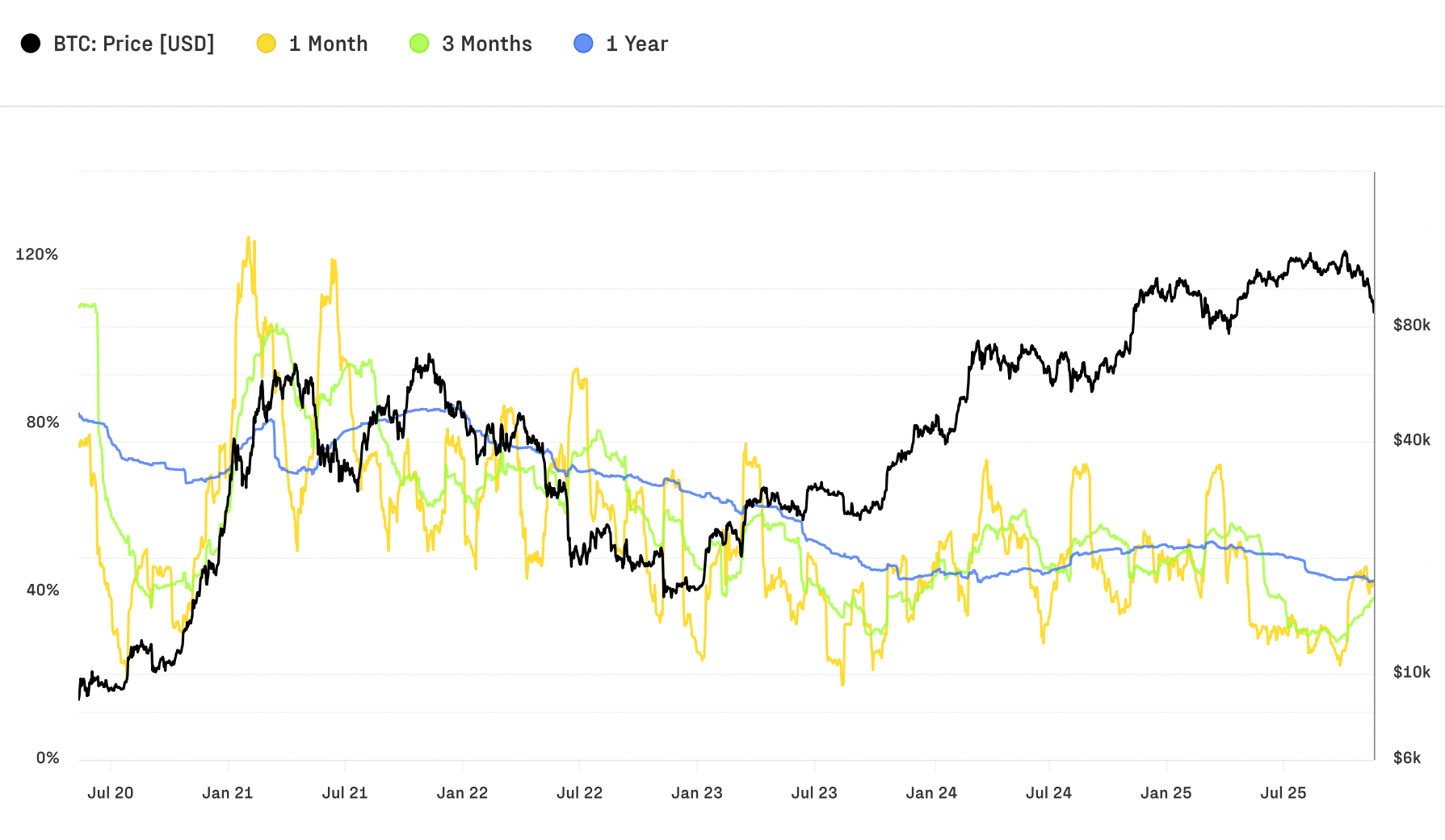The width and height of the screenshot is (1445, 840).
Task: Click the Jul 22 x-axis label
Action: click(x=580, y=793)
